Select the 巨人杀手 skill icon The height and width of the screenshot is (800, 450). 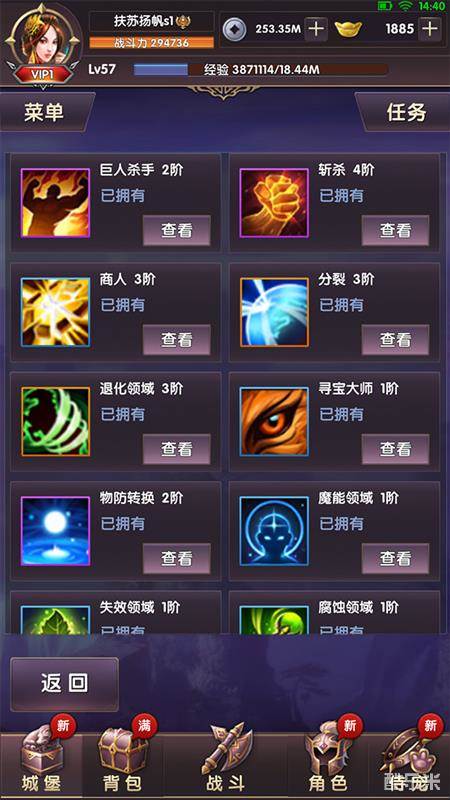click(x=55, y=203)
